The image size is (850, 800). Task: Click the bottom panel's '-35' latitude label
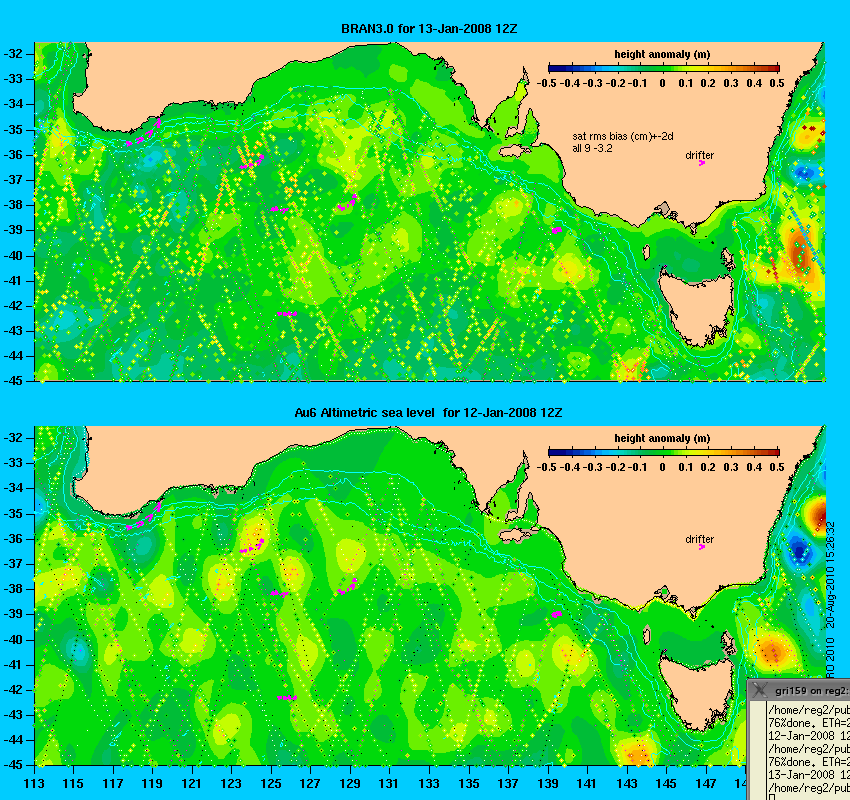pyautogui.click(x=13, y=513)
